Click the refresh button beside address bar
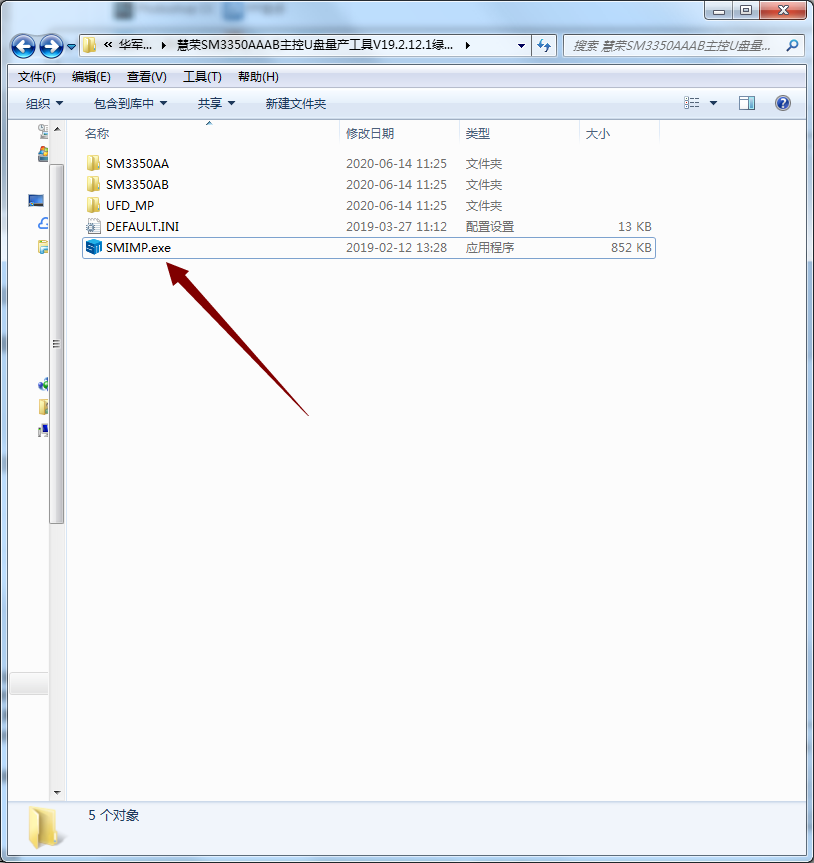 click(x=544, y=46)
